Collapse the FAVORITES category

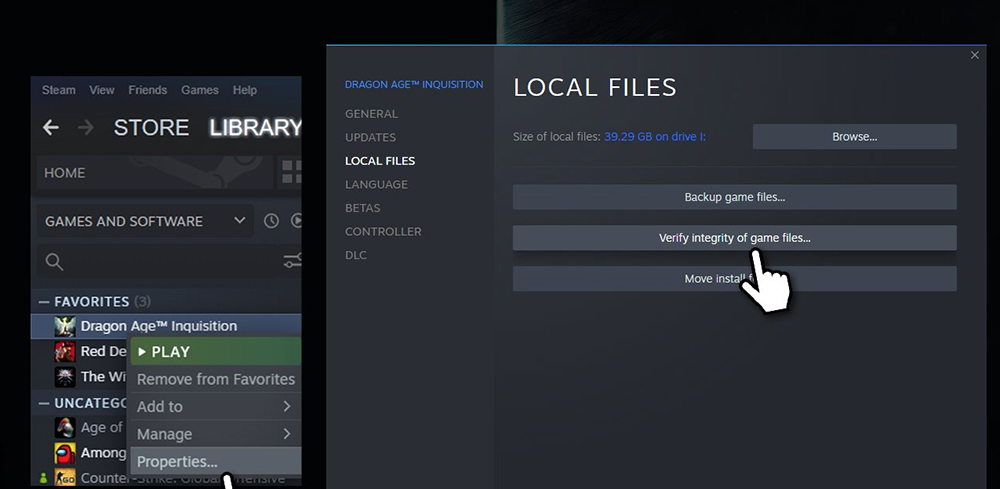click(x=43, y=302)
